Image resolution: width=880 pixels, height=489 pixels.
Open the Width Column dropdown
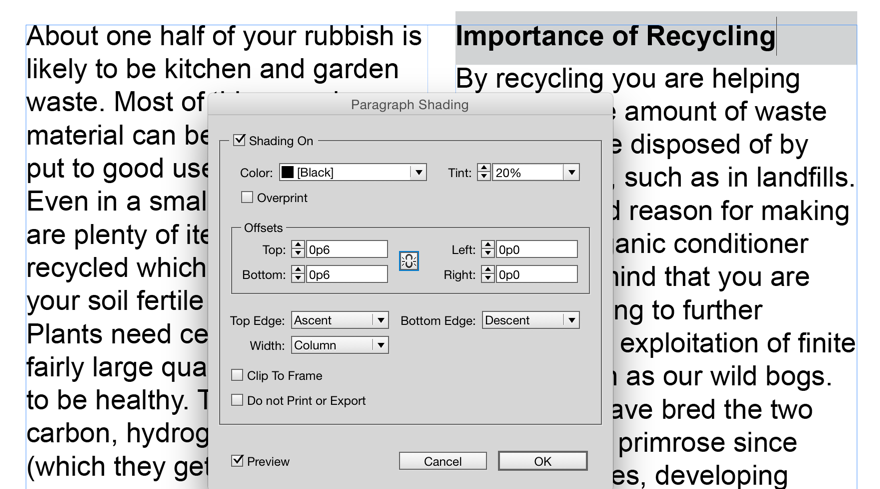click(x=380, y=345)
